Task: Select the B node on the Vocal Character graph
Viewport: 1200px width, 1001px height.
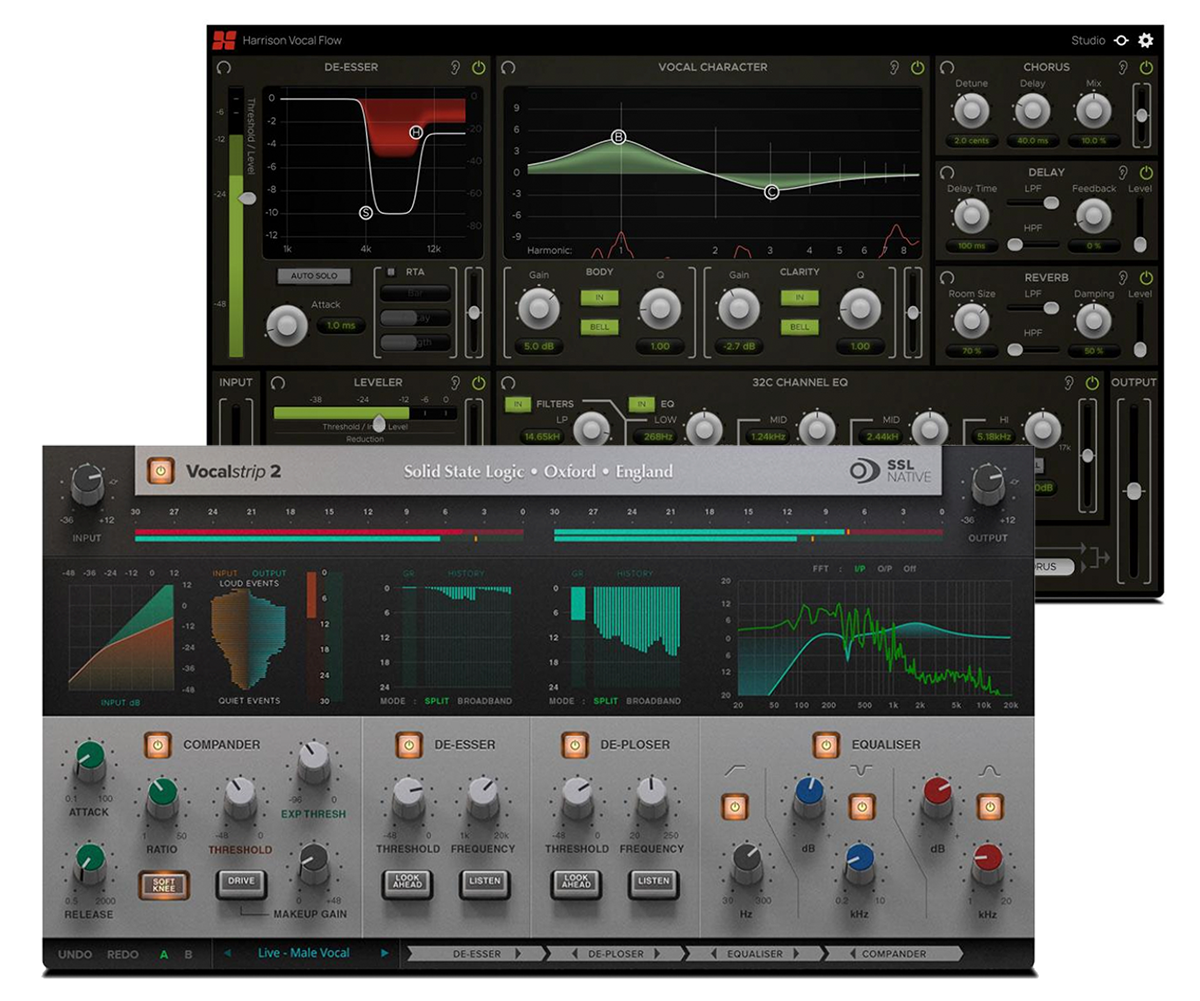Action: coord(619,137)
